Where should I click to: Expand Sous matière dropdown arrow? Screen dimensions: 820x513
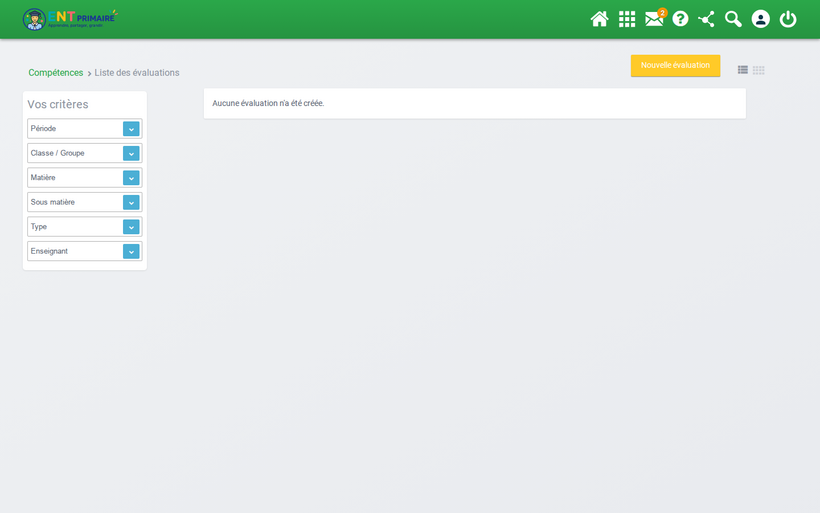point(131,202)
